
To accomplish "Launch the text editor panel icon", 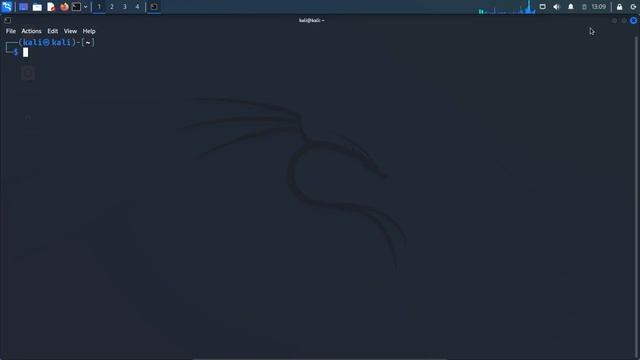I will point(51,7).
